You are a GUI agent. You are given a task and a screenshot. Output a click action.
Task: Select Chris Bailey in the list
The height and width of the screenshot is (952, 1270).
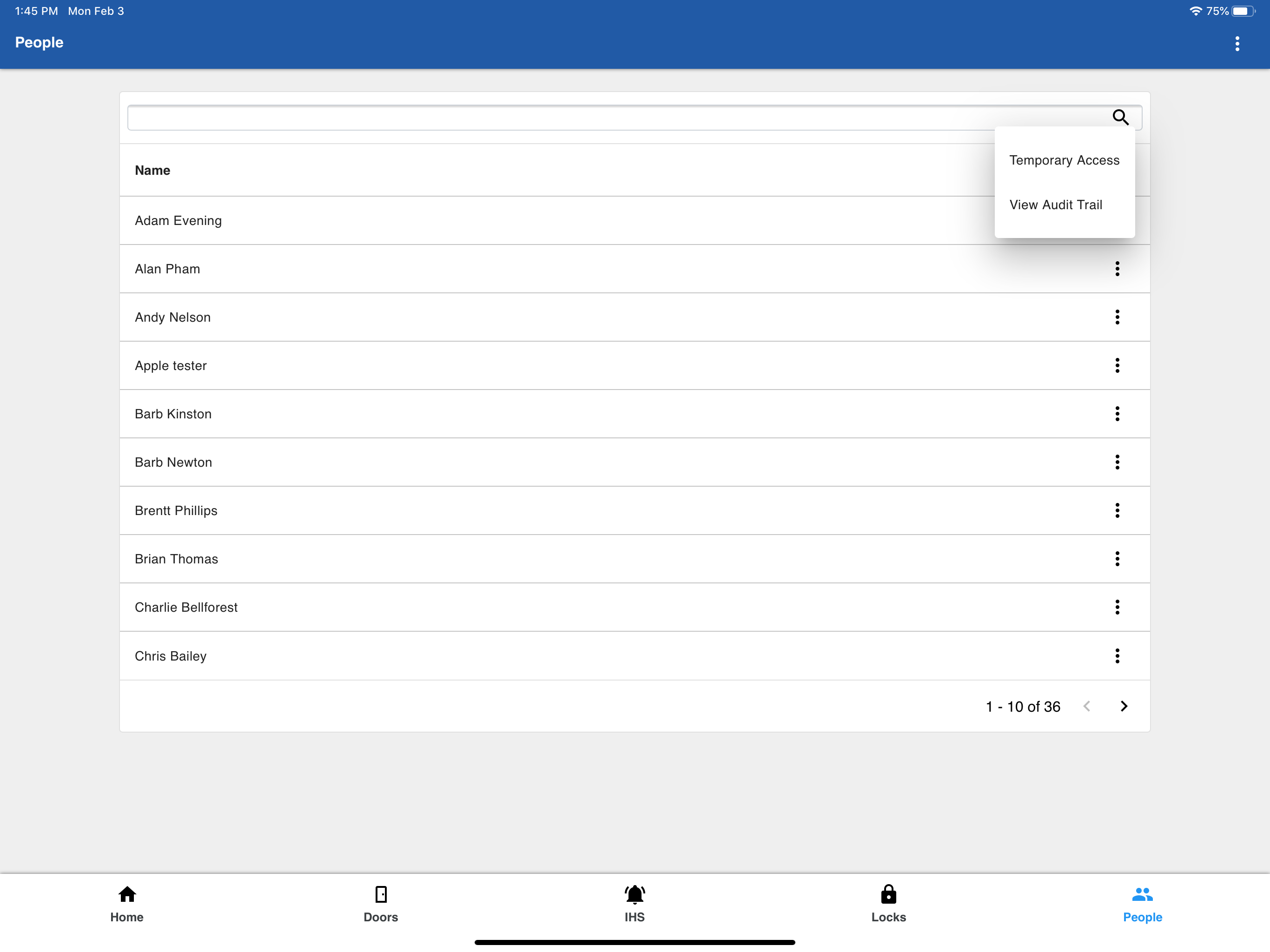click(x=635, y=656)
